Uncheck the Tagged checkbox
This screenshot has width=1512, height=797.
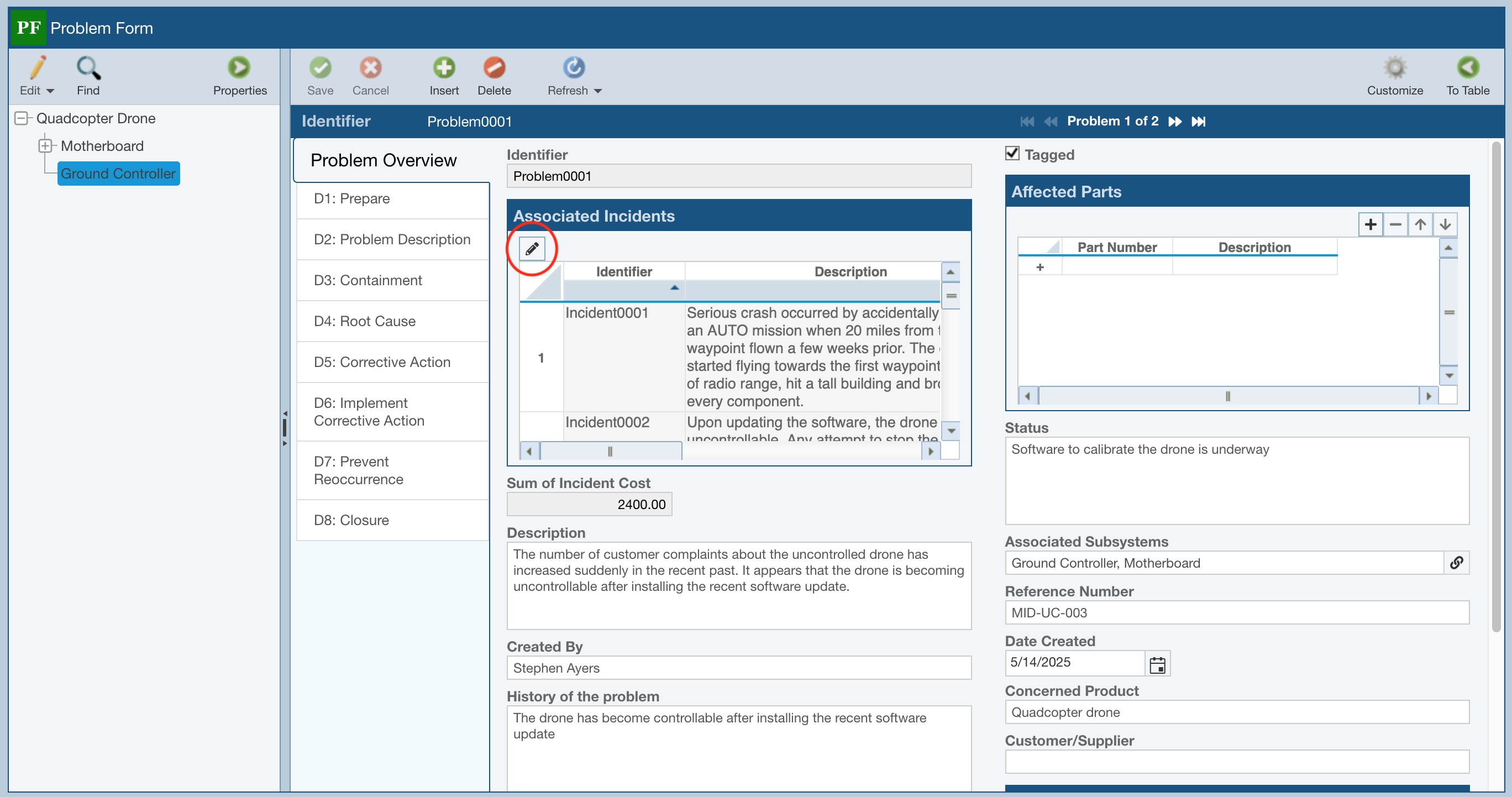(1012, 154)
